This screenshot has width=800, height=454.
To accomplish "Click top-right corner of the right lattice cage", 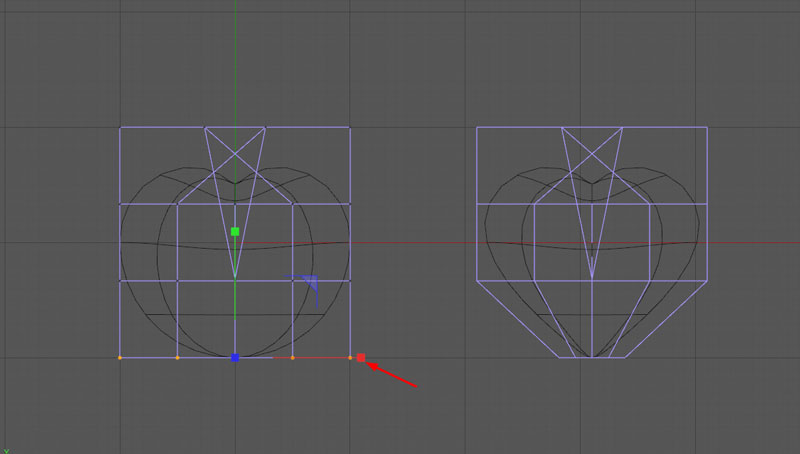I will [707, 127].
